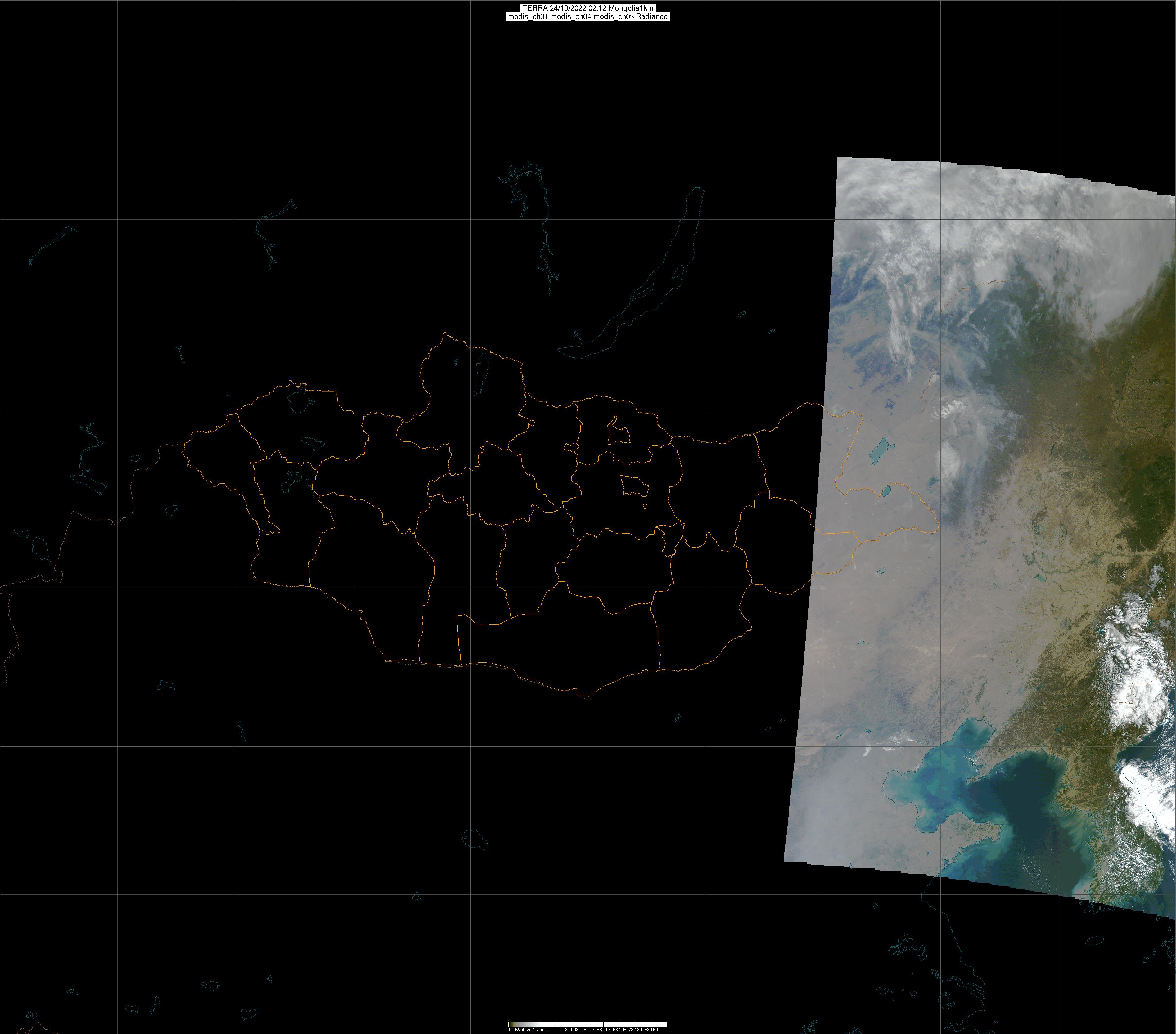Image resolution: width=1176 pixels, height=1034 pixels.
Task: Click the modis_ch01-modis_ch04-modis_ch03 Radiance label
Action: (588, 17)
